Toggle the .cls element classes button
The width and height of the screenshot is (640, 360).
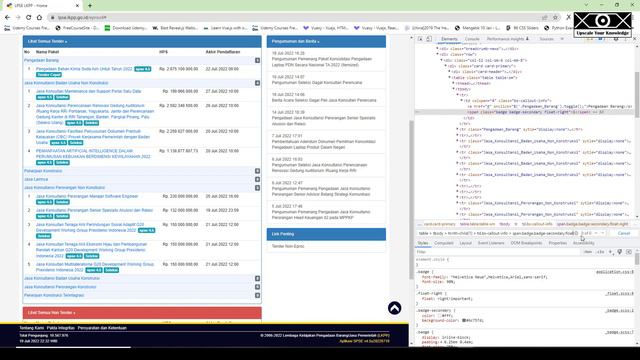[x=600, y=252]
